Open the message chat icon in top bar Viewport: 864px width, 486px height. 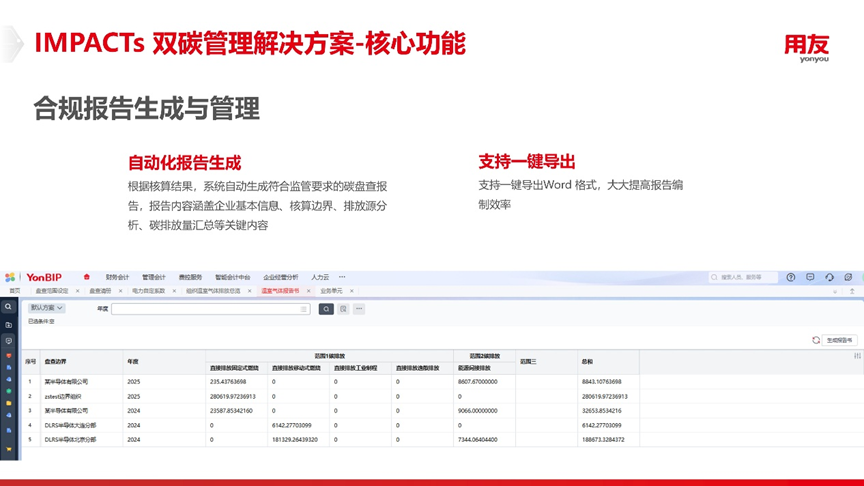click(810, 277)
